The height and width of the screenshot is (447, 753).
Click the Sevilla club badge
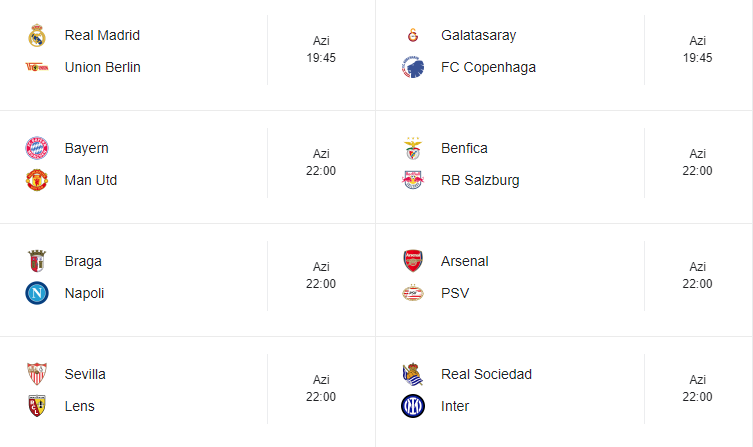point(37,375)
